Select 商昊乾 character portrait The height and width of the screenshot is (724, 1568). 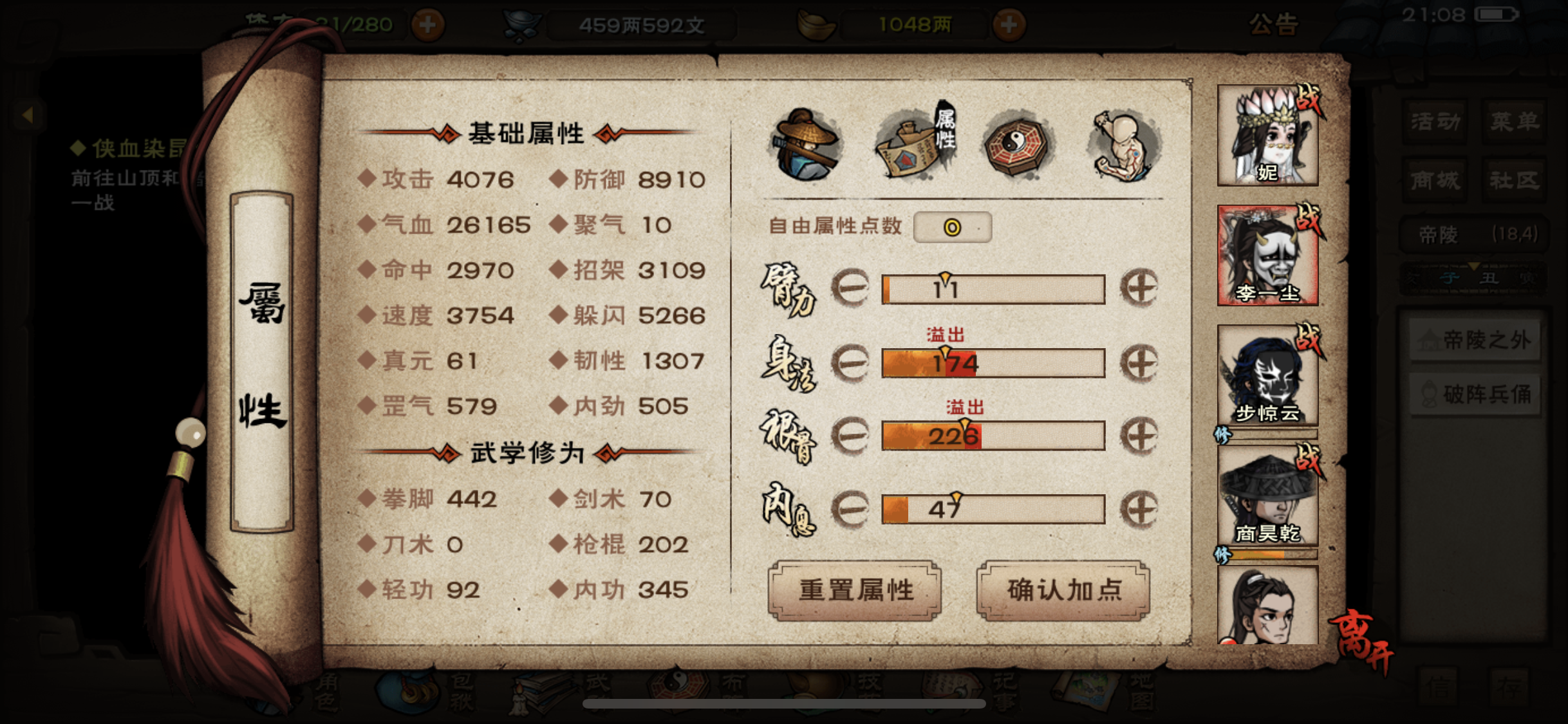pyautogui.click(x=1267, y=496)
